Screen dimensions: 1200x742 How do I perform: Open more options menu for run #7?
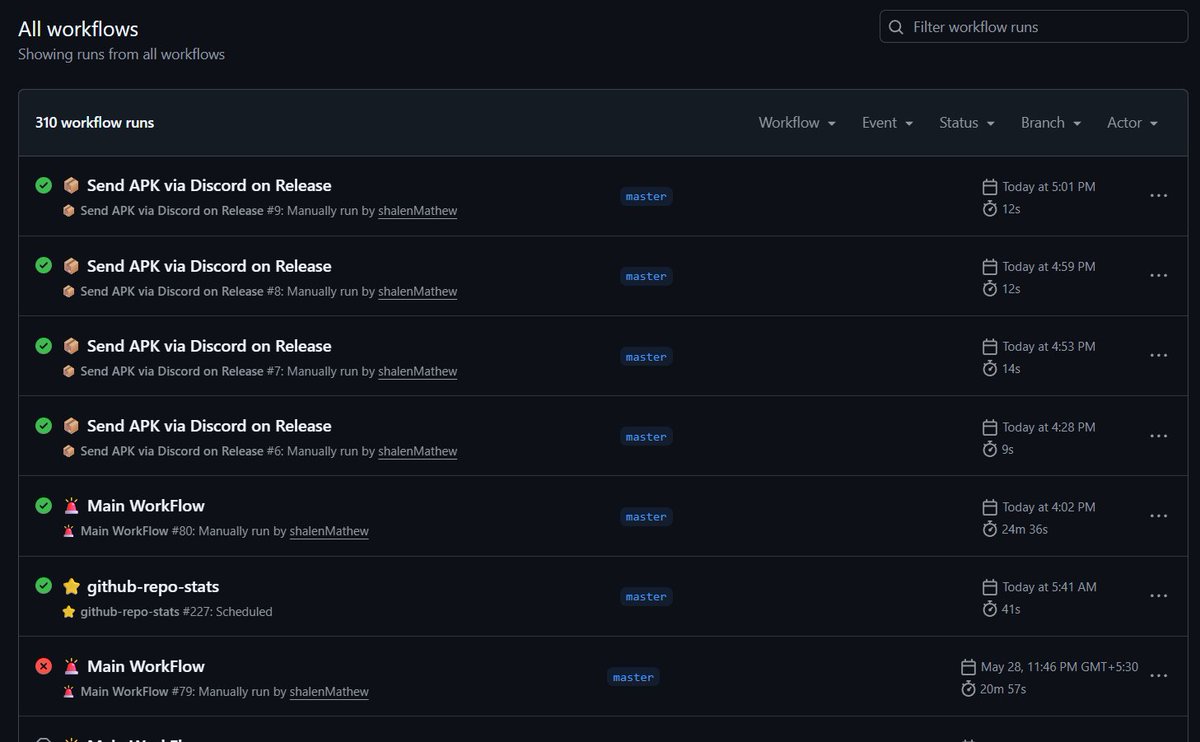coord(1159,355)
